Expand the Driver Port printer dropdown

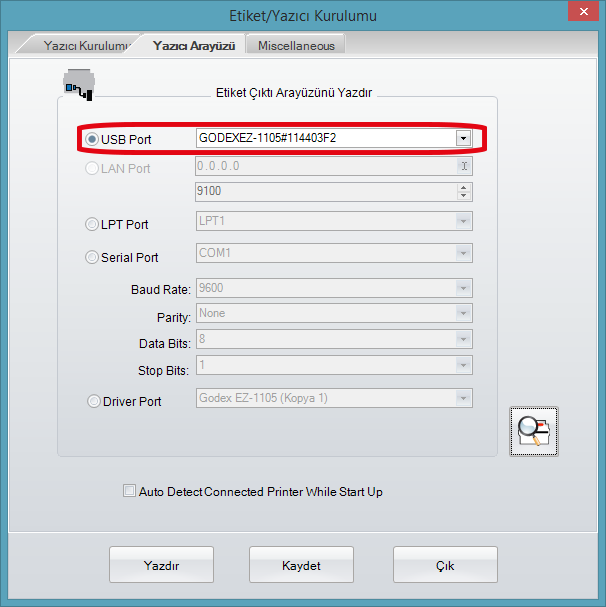point(463,398)
